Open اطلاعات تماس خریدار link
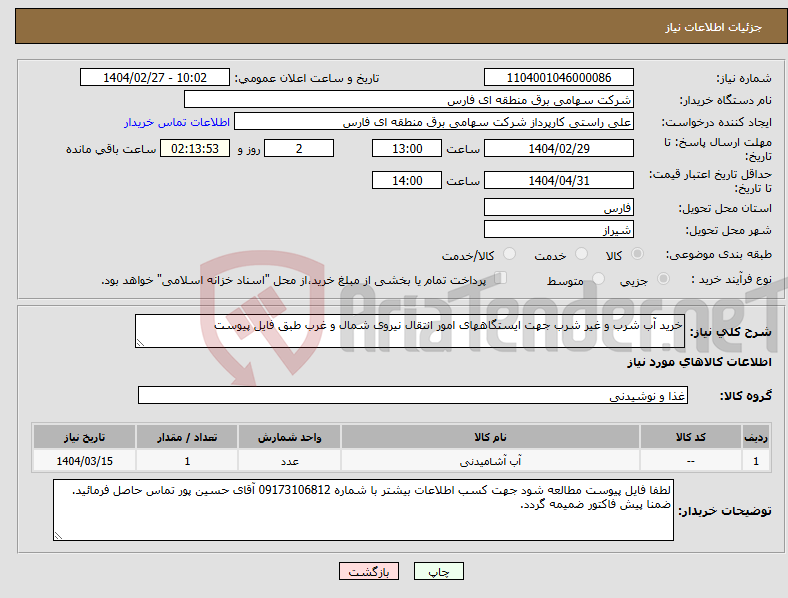The image size is (788, 598). point(177,122)
